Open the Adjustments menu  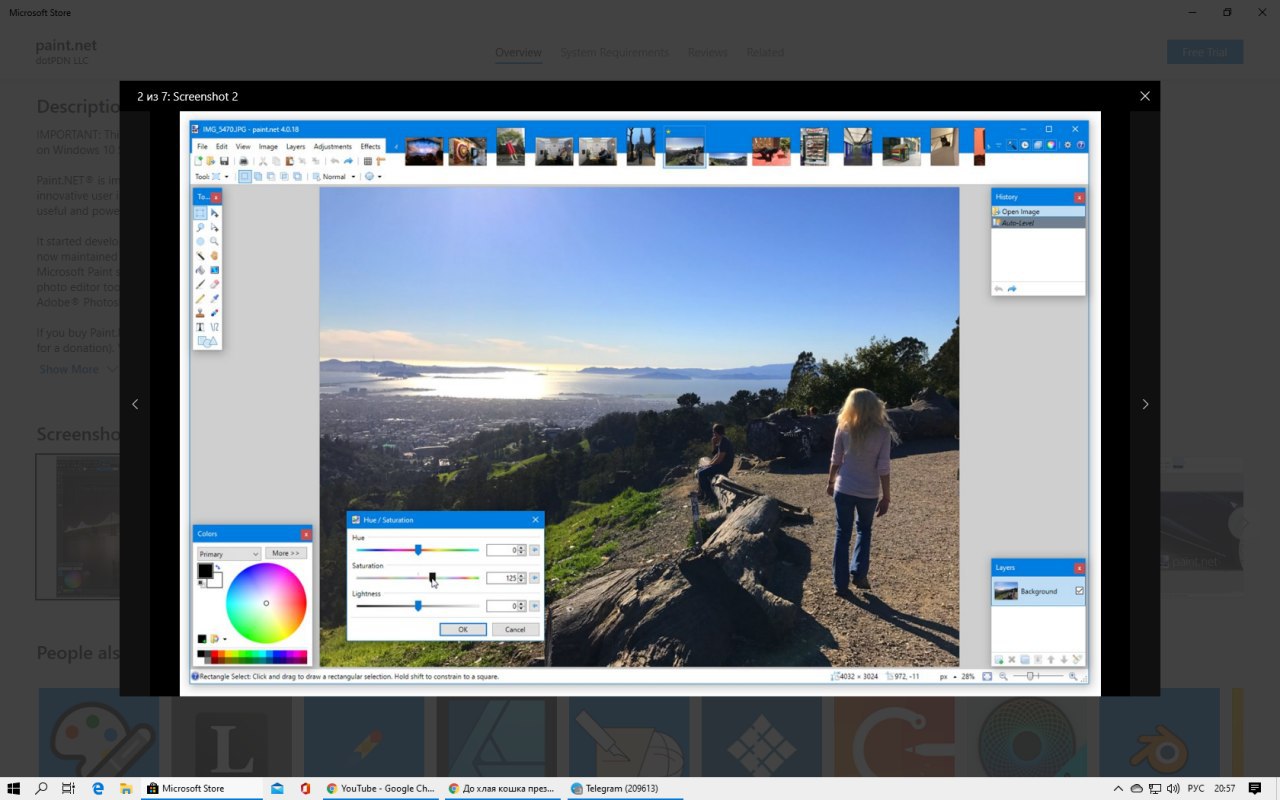333,146
